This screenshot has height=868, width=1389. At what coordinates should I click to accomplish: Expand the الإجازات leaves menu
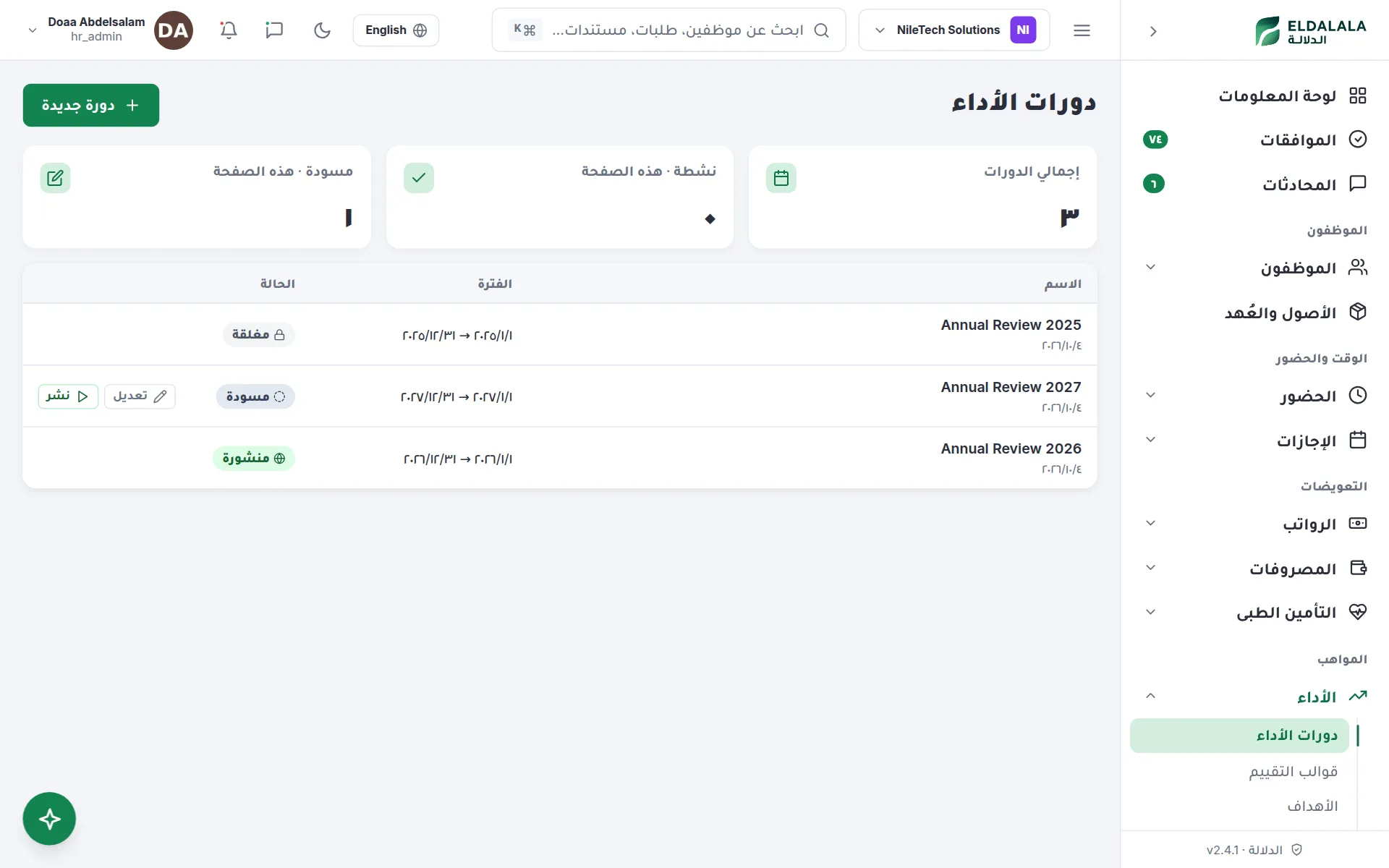[1254, 440]
